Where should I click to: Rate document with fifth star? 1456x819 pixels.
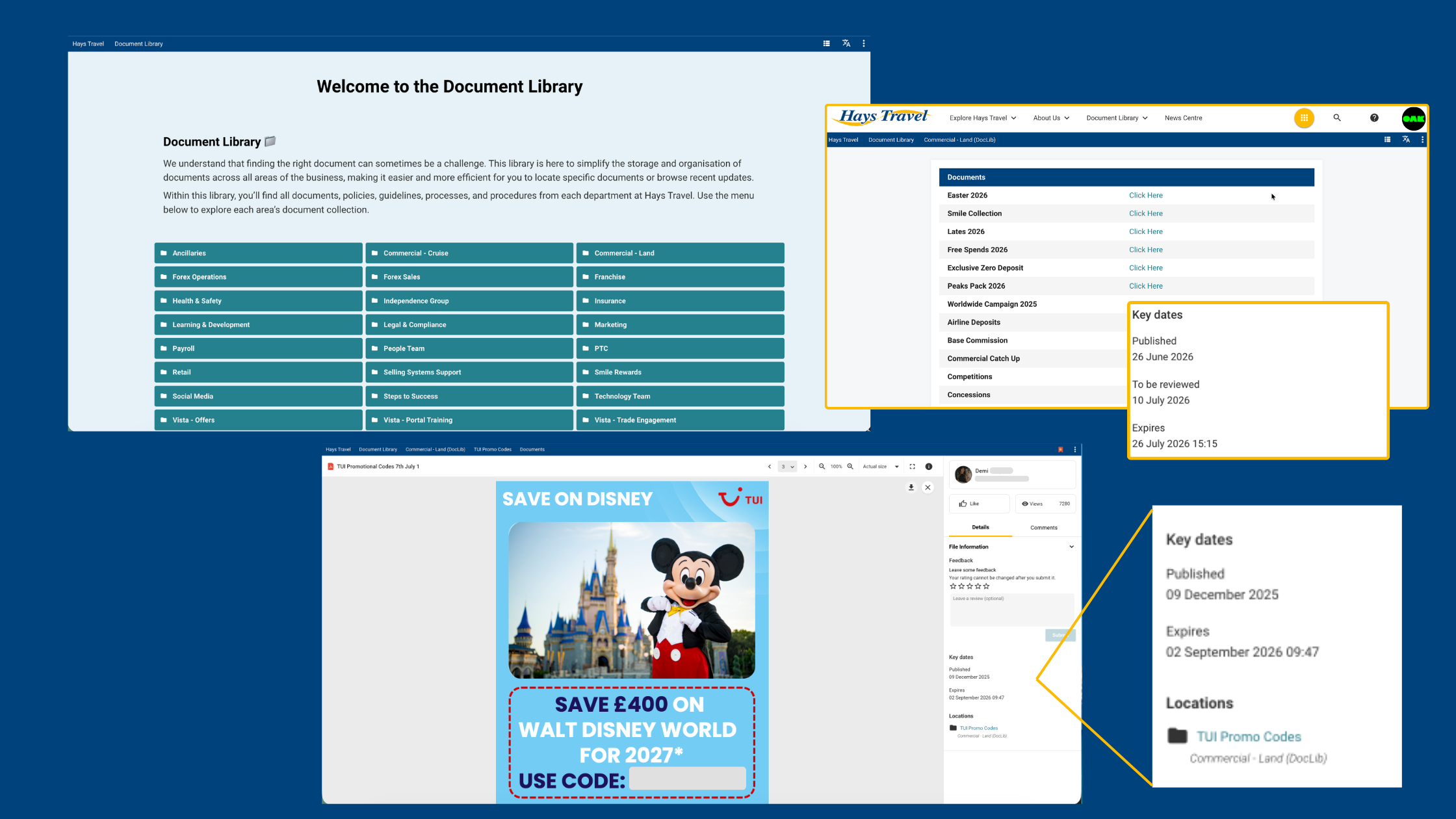click(x=986, y=586)
